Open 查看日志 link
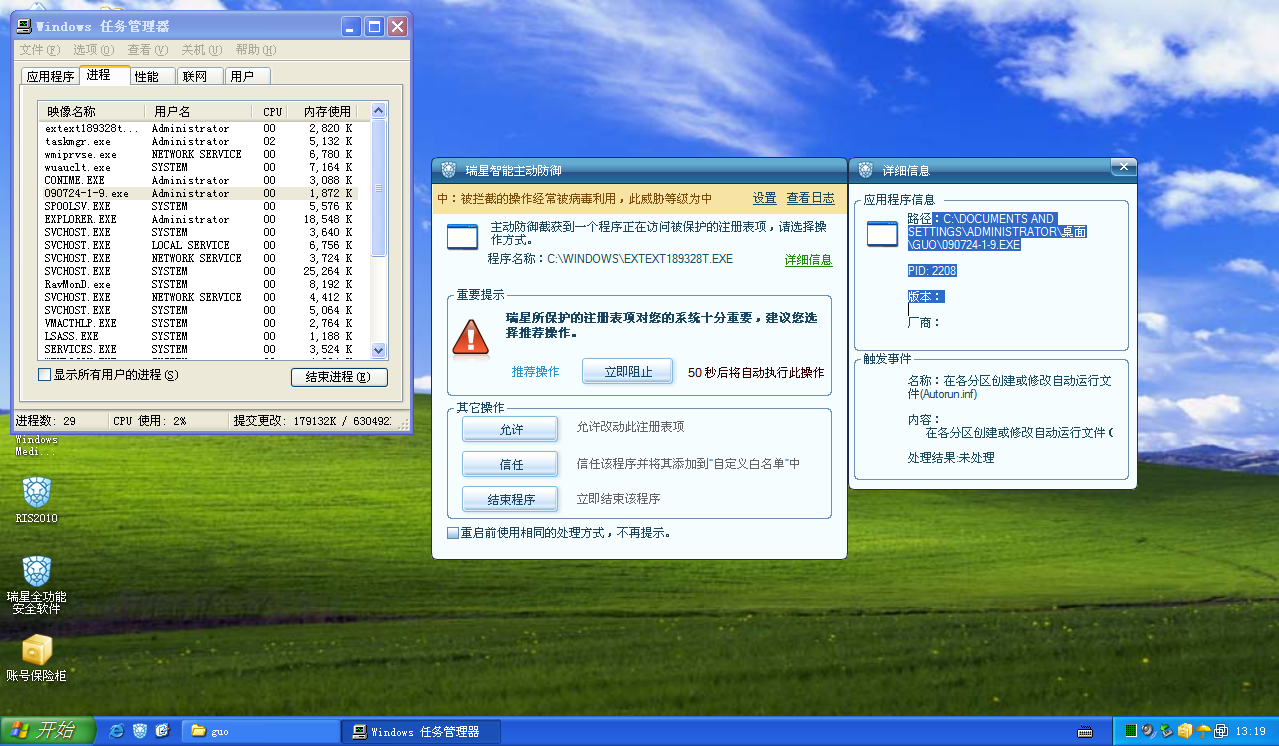The height and width of the screenshot is (746, 1279). [811, 198]
